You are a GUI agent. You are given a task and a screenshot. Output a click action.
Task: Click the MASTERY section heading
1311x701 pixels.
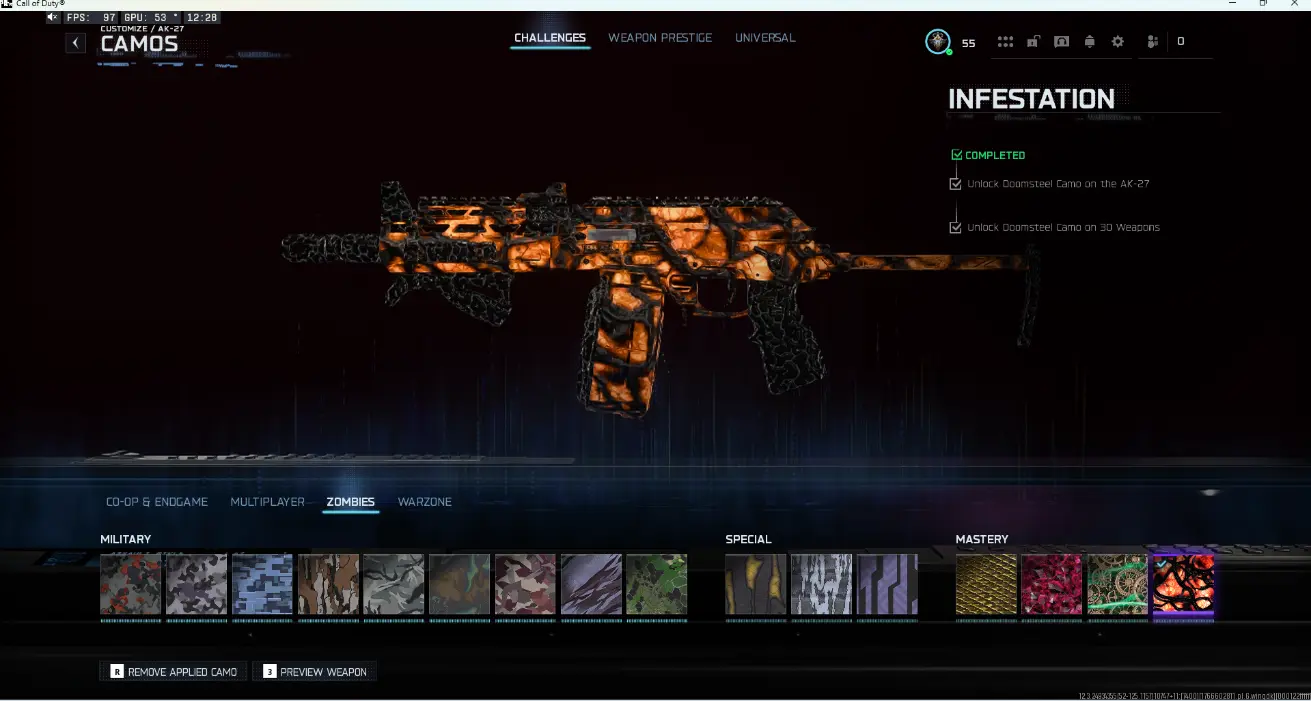[x=982, y=539]
